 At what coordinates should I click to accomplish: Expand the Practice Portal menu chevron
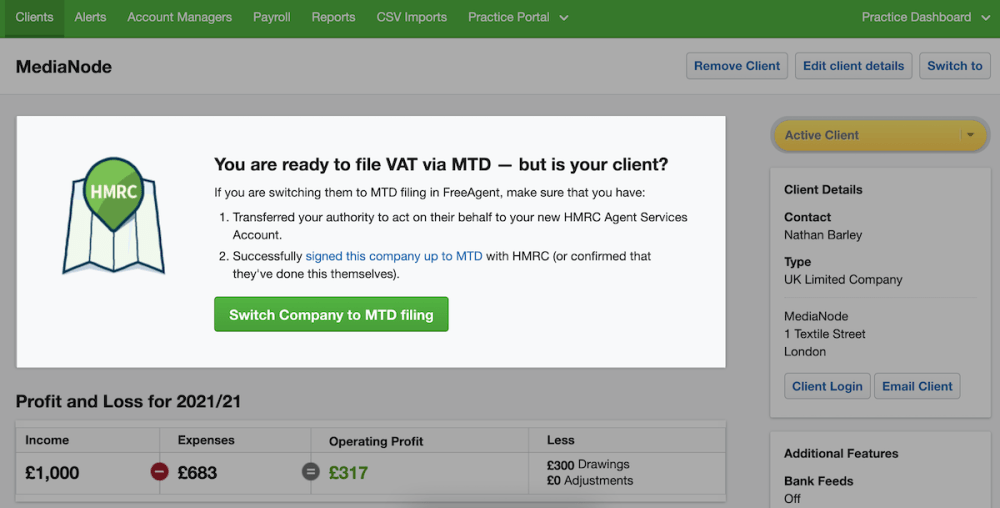coord(564,18)
